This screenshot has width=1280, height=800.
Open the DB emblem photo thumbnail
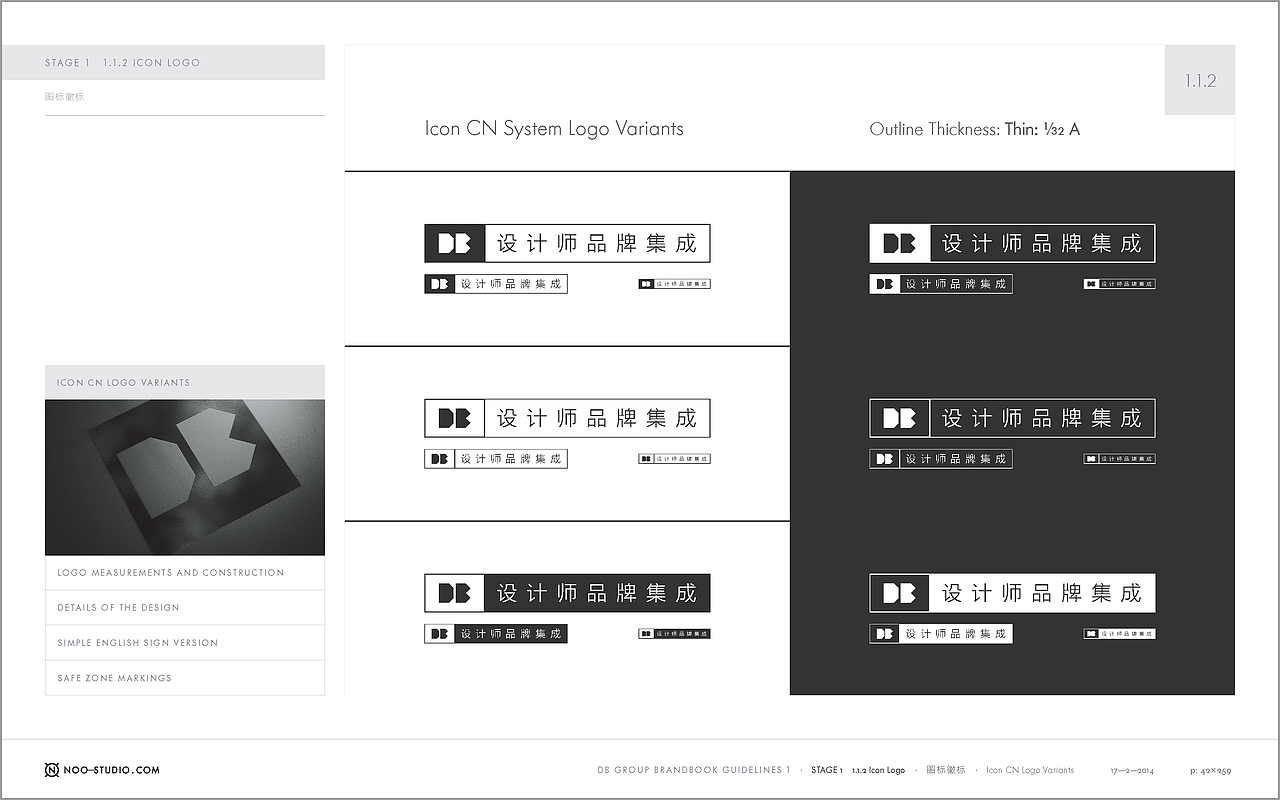pyautogui.click(x=185, y=477)
